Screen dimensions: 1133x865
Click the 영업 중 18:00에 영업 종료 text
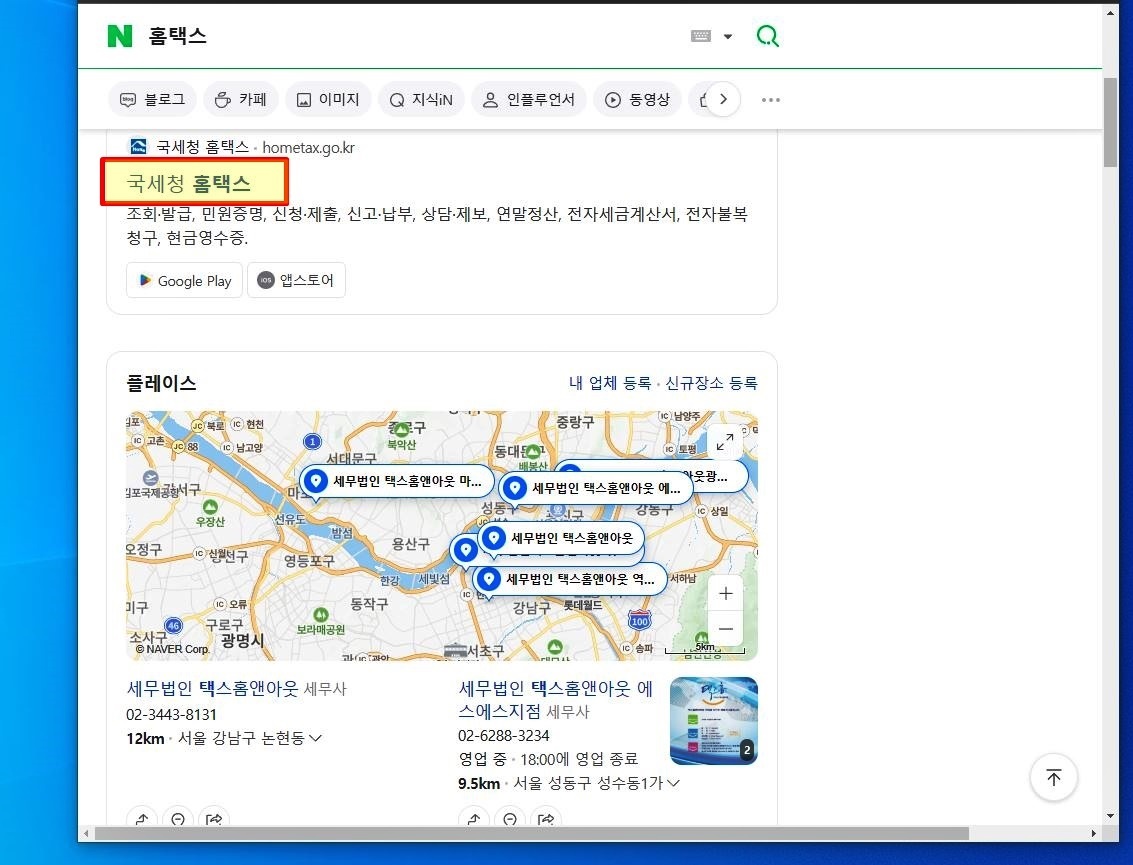[548, 759]
